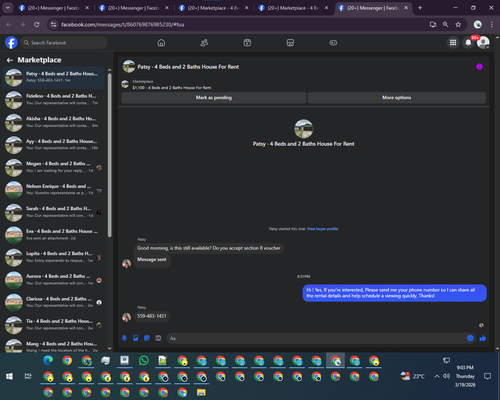Image resolution: width=500 pixels, height=400 pixels.
Task: Click the Mark as pending button
Action: coord(214,98)
